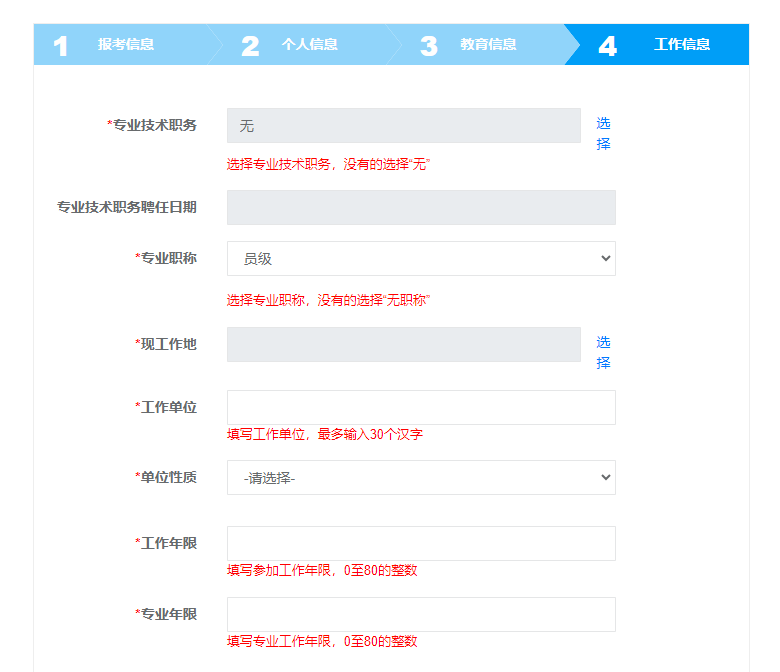Click 选择 link beside 现工作地 field
Image resolution: width=780 pixels, height=672 pixels.
tap(603, 352)
